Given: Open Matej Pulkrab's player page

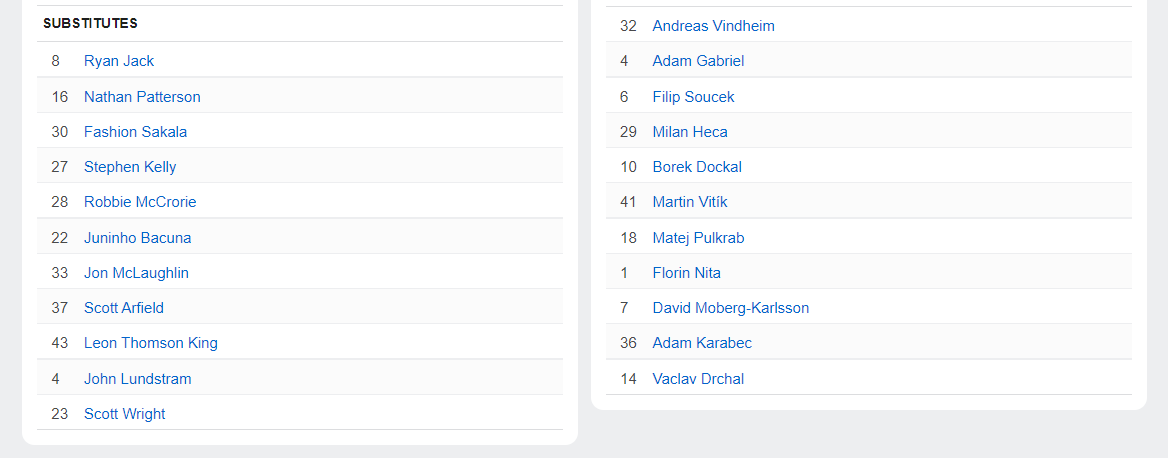Looking at the screenshot, I should click(x=698, y=238).
